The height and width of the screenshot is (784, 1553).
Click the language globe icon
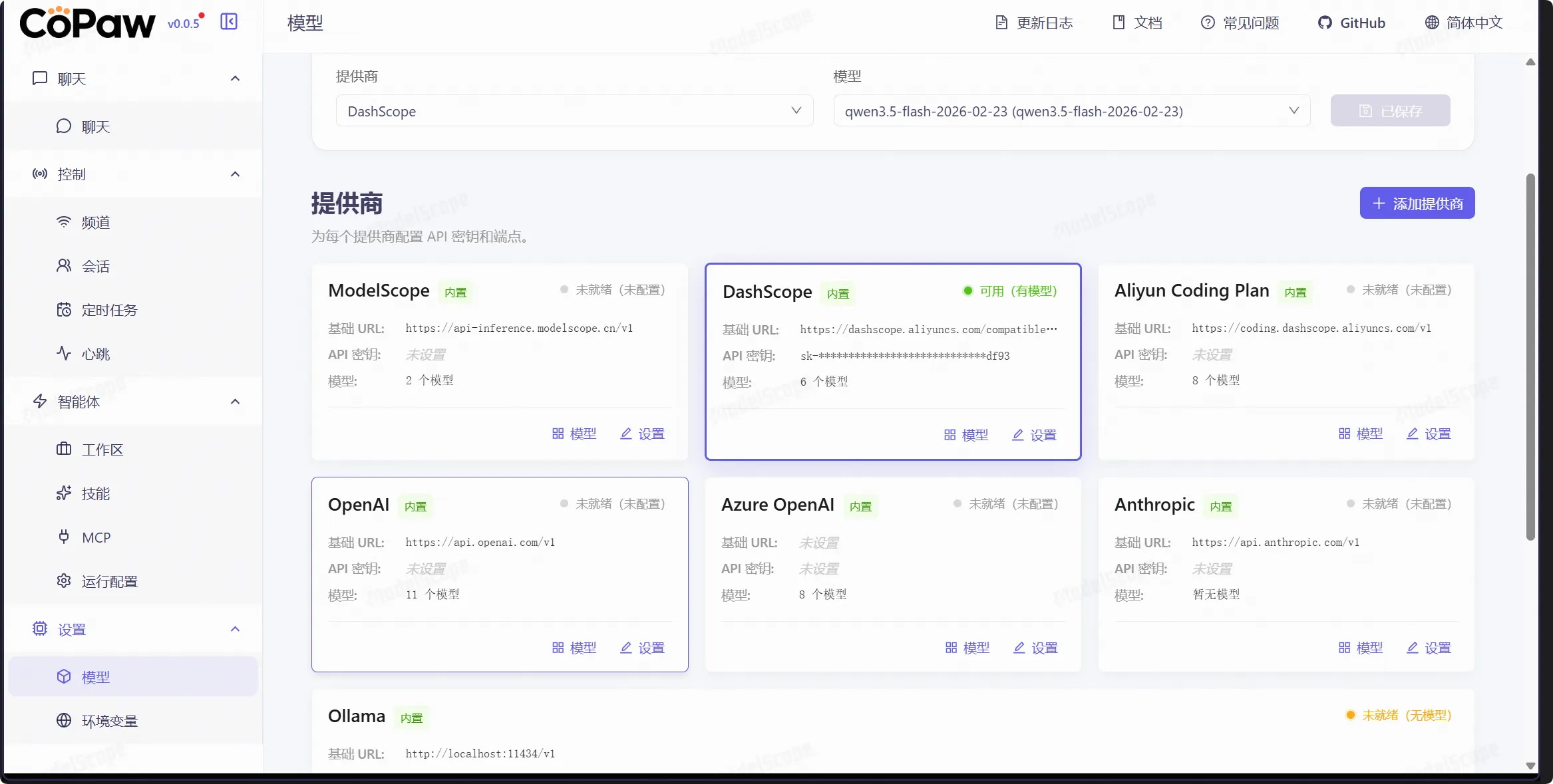click(x=1432, y=23)
